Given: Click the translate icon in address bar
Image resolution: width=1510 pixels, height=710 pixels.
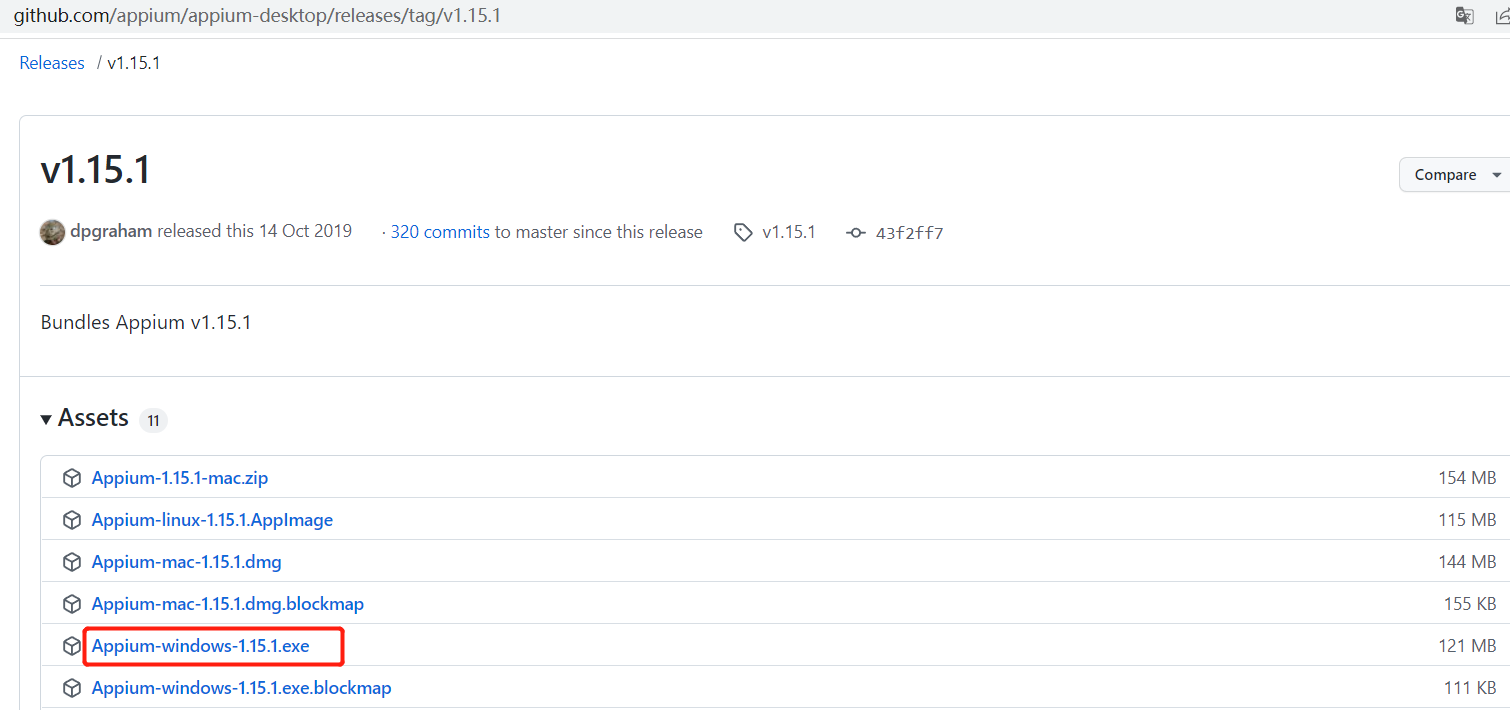Looking at the screenshot, I should [1464, 15].
